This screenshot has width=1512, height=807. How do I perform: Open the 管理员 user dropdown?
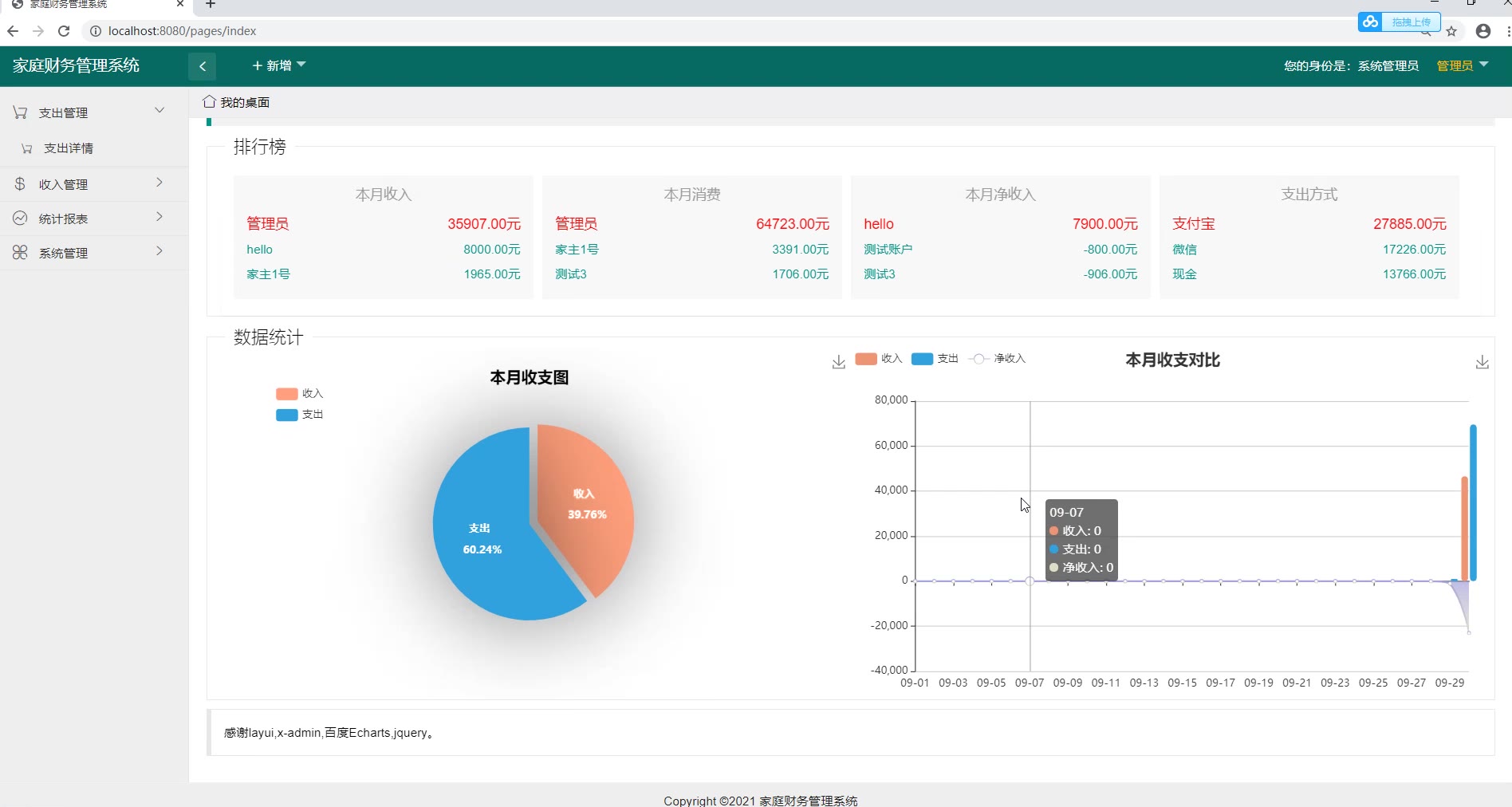pyautogui.click(x=1463, y=65)
